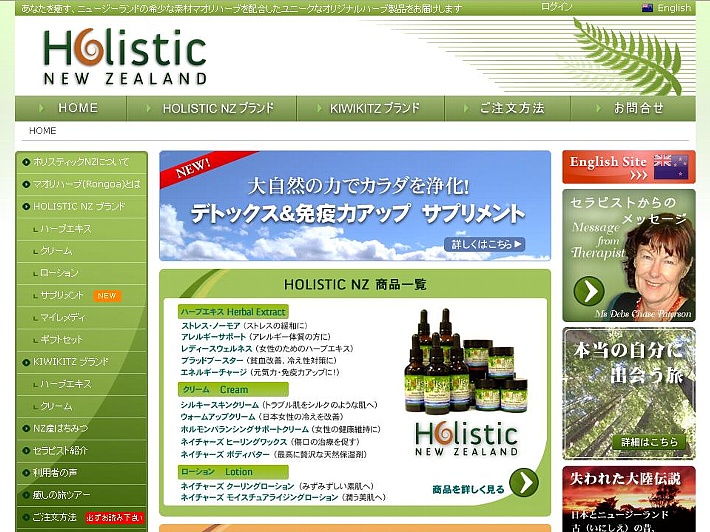
Task: Open クリーム under HOLISTIC NZ sidebar
Action: pos(56,251)
